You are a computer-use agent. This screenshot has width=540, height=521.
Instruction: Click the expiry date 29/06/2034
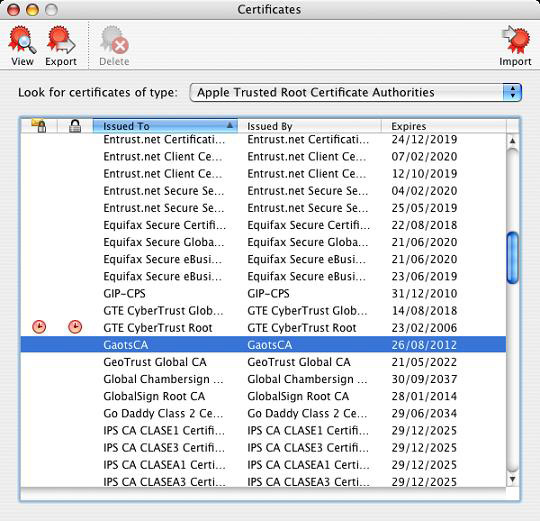point(424,413)
